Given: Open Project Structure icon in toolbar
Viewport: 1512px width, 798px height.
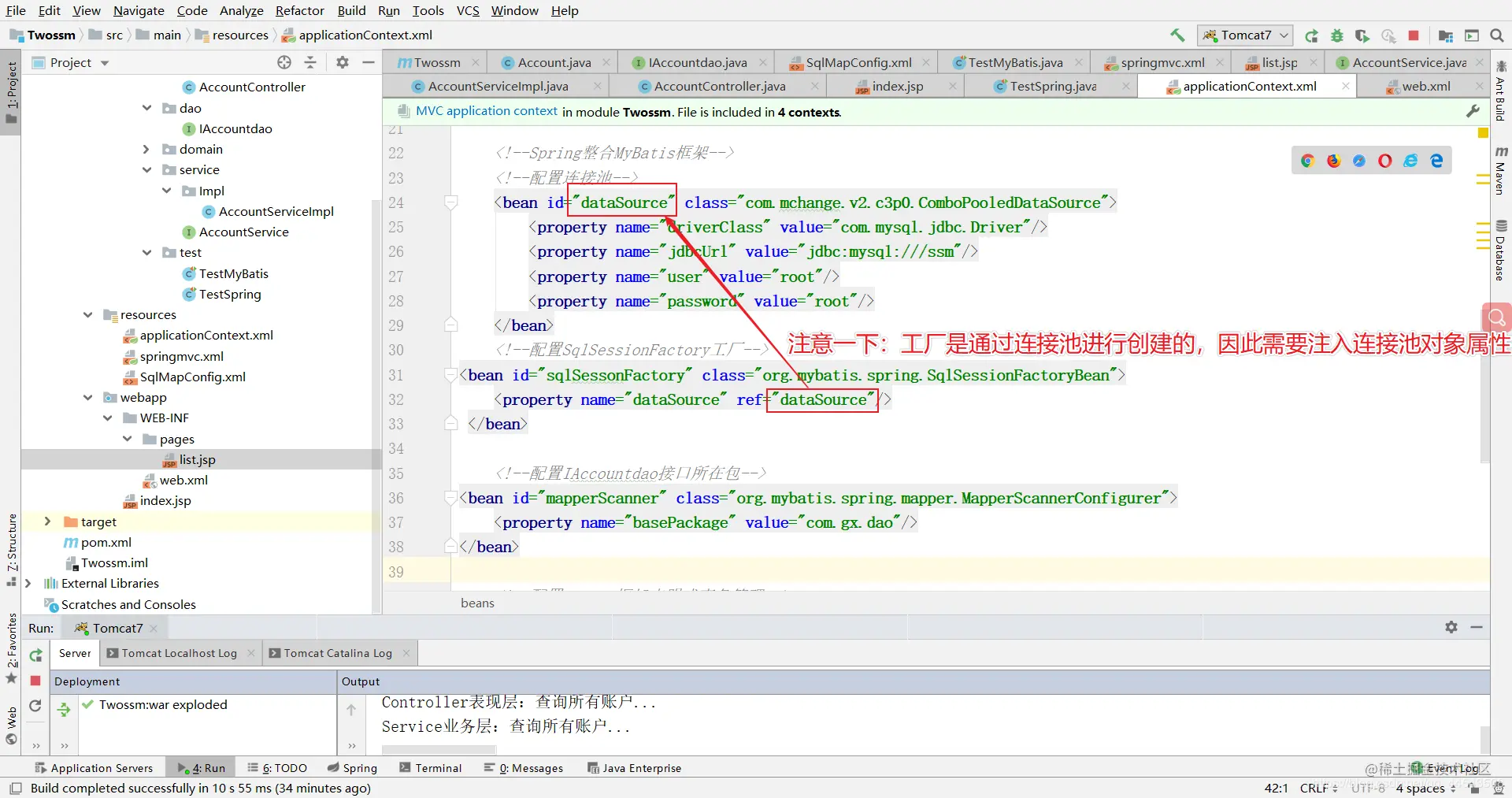Looking at the screenshot, I should (1445, 35).
